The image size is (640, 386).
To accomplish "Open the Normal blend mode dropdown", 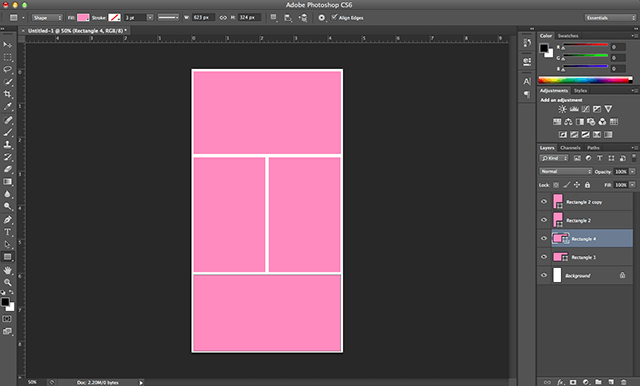I will click(x=565, y=171).
